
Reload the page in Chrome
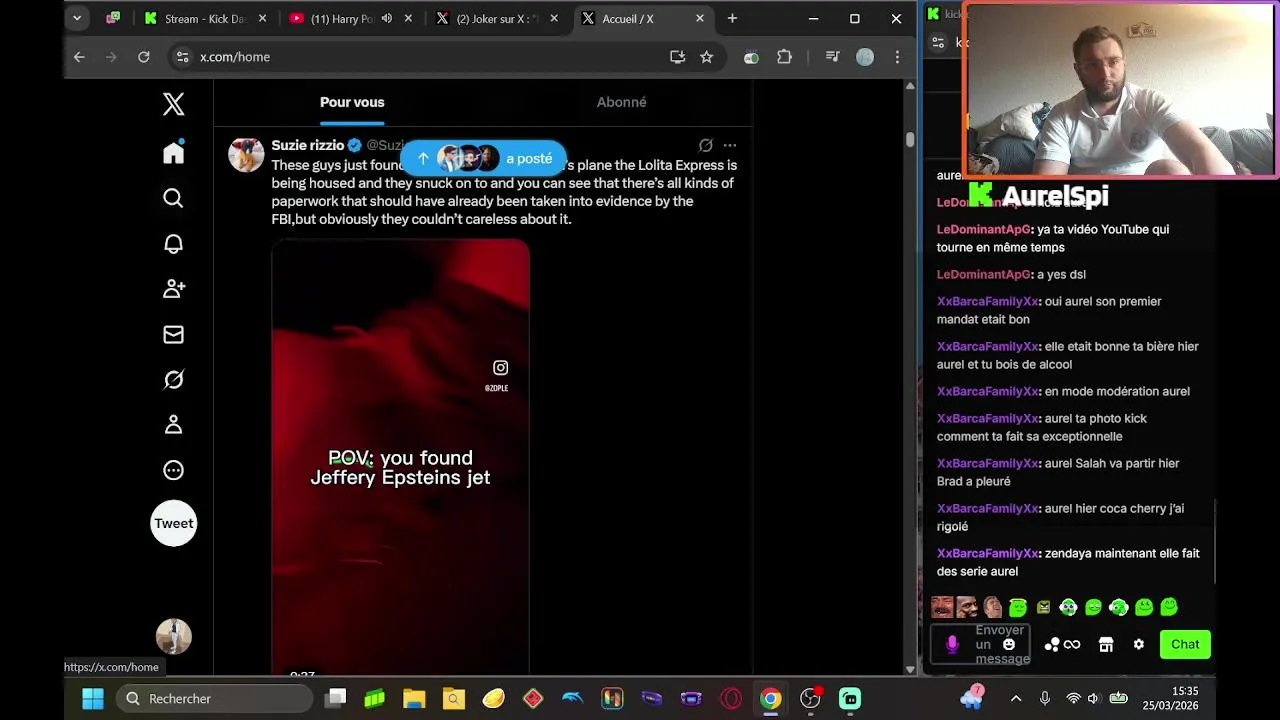tap(143, 57)
